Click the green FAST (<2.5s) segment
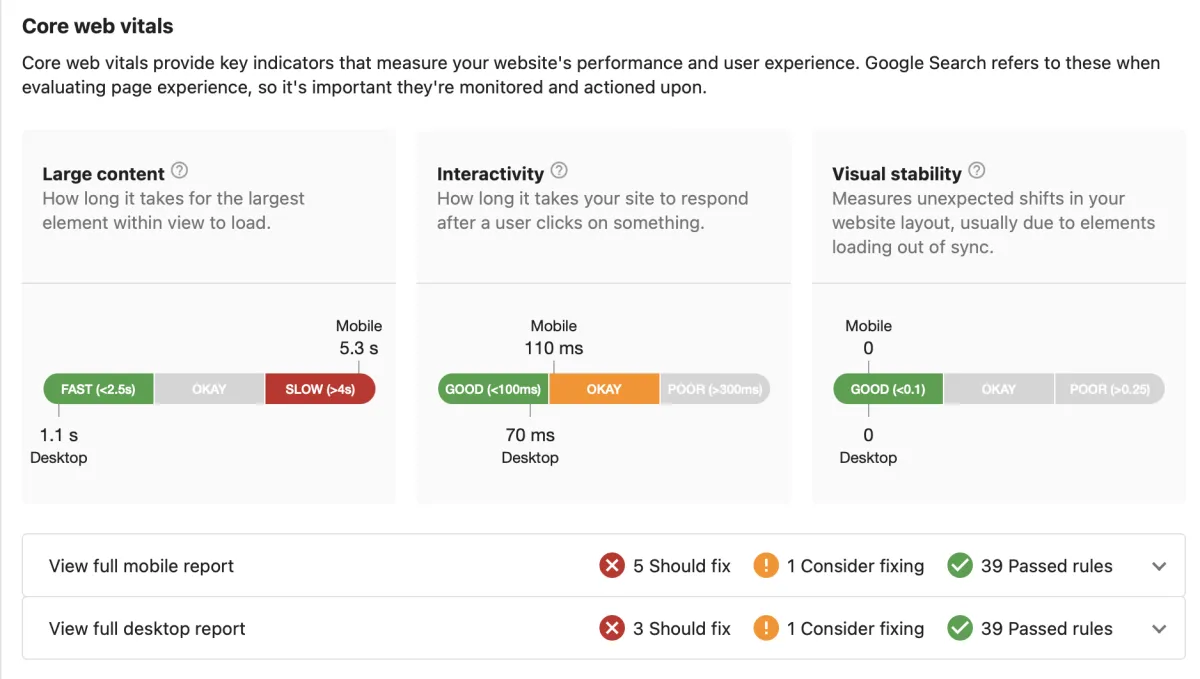The width and height of the screenshot is (1200, 679). pos(98,389)
